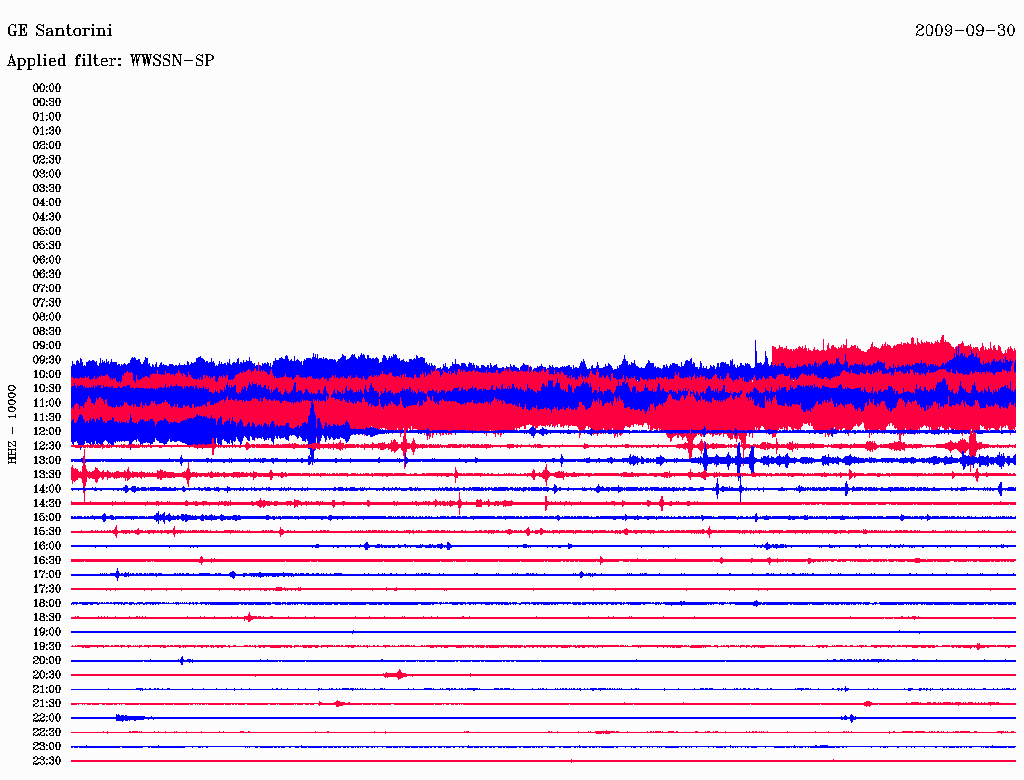Image resolution: width=1024 pixels, height=780 pixels.
Task: Select the 11:00 time label
Action: tap(47, 403)
